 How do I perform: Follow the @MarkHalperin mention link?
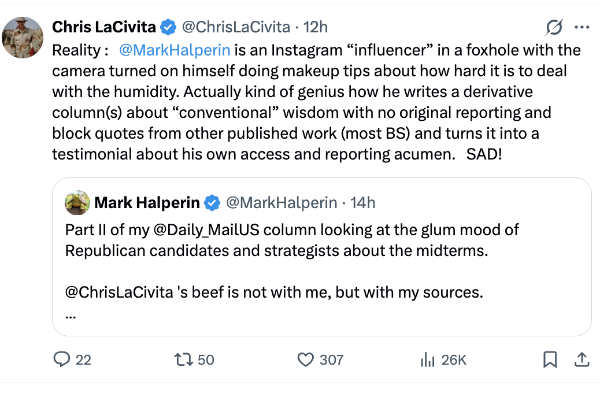point(174,50)
